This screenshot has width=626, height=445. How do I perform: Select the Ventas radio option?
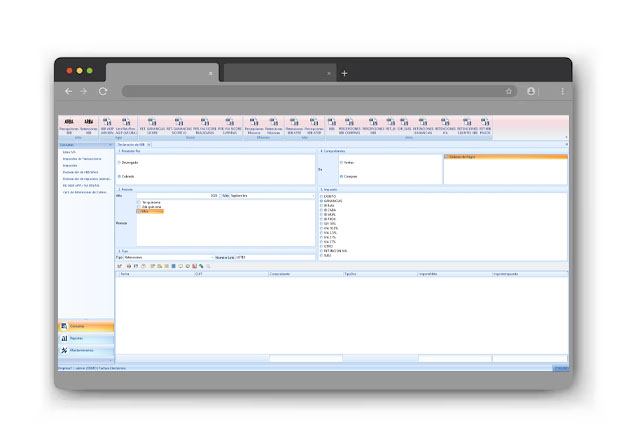pos(342,161)
